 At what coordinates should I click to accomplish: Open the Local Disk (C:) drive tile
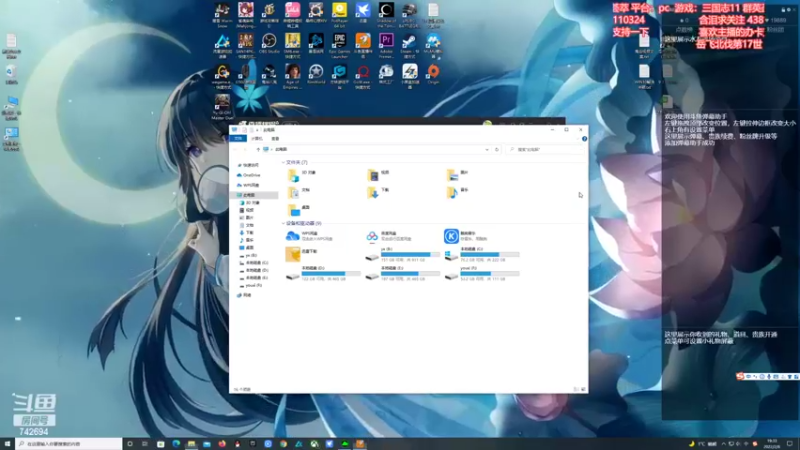coord(482,254)
